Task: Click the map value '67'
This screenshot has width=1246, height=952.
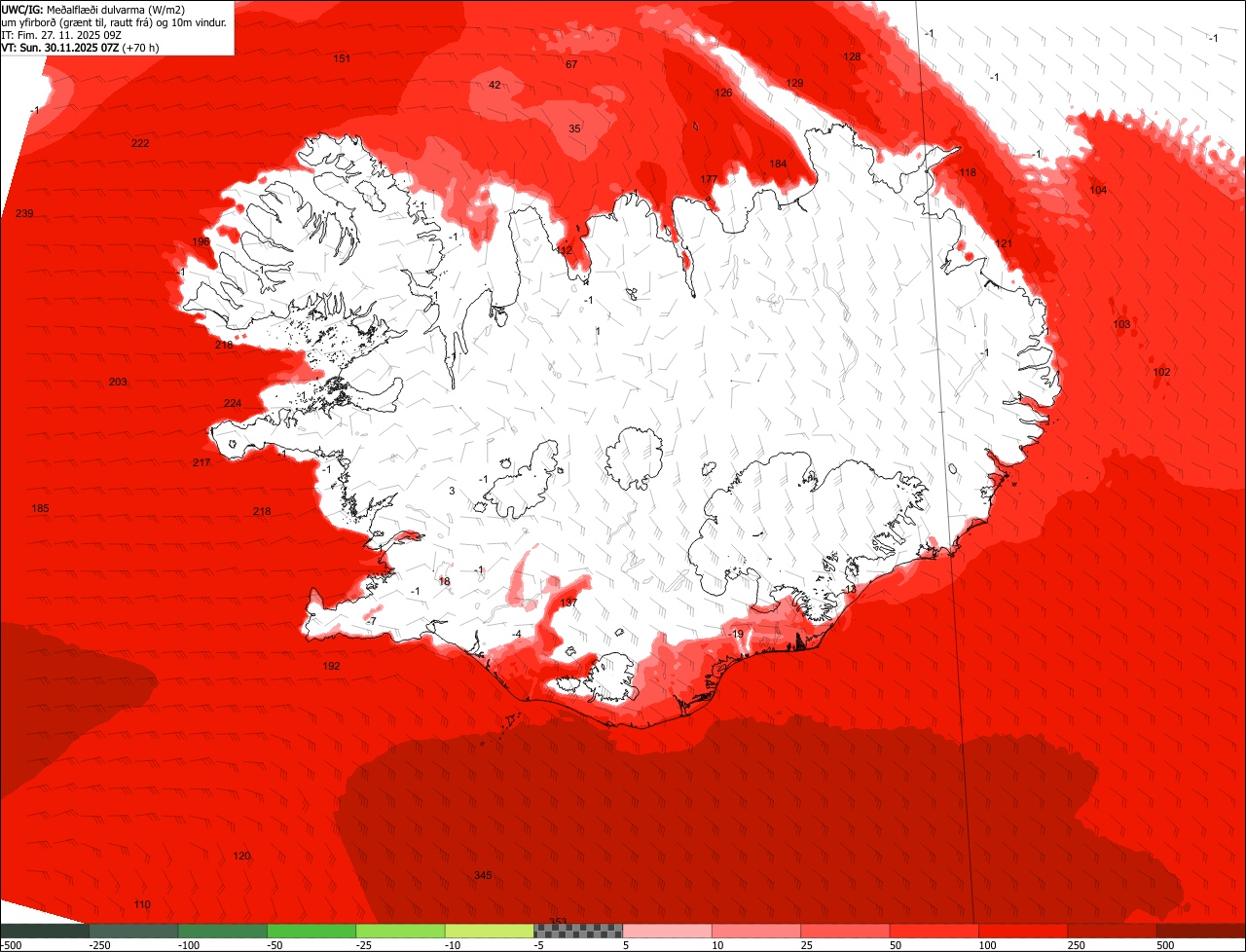Action: 571,64
